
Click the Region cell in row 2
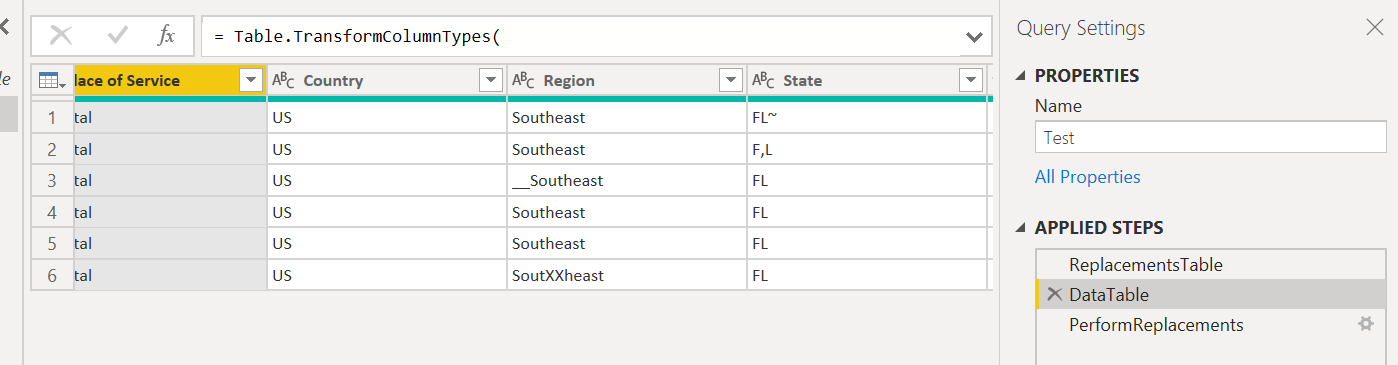click(x=627, y=149)
